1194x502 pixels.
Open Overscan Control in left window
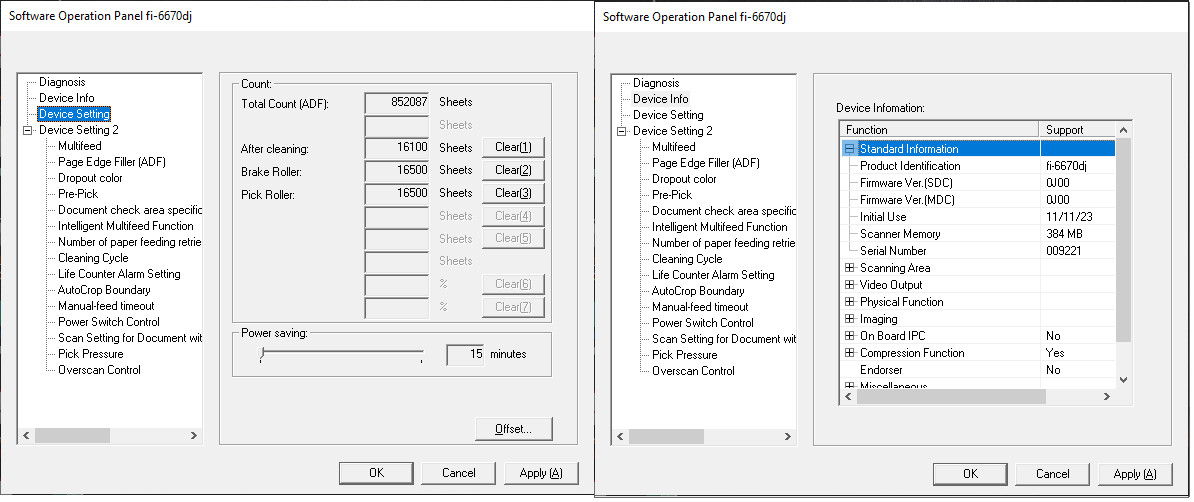point(99,370)
